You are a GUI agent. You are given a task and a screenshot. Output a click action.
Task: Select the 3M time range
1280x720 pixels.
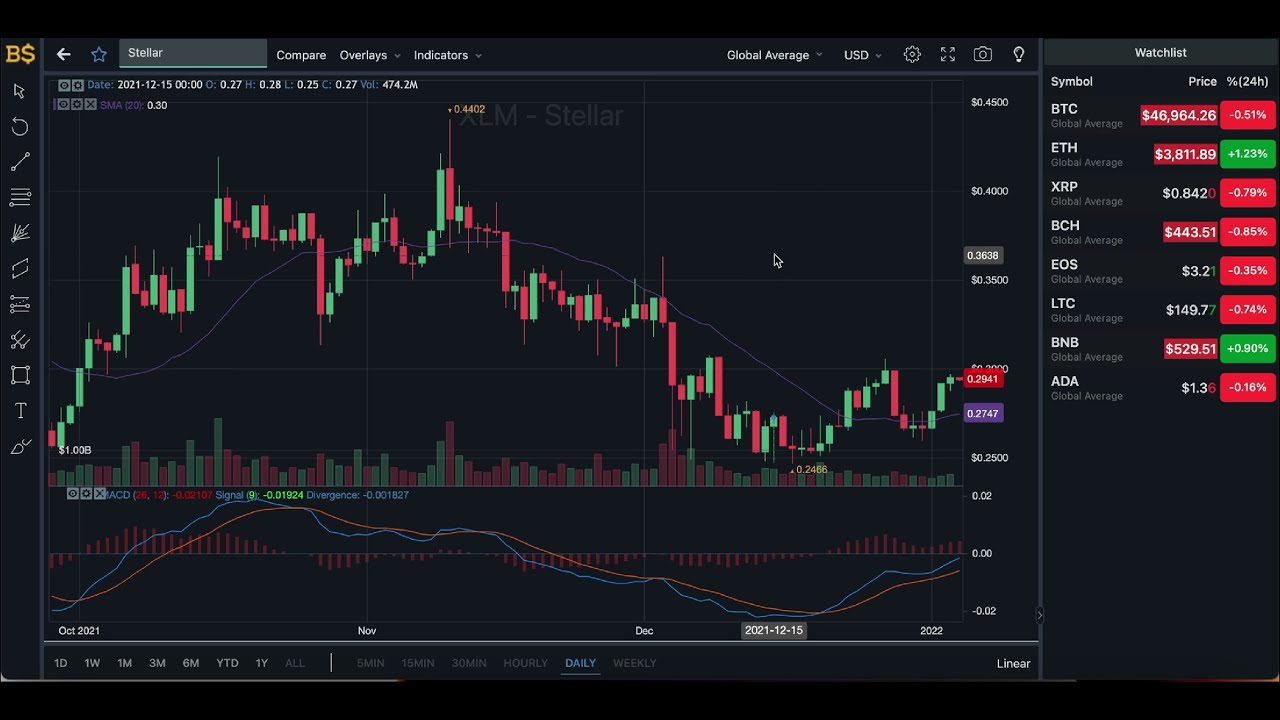(157, 663)
